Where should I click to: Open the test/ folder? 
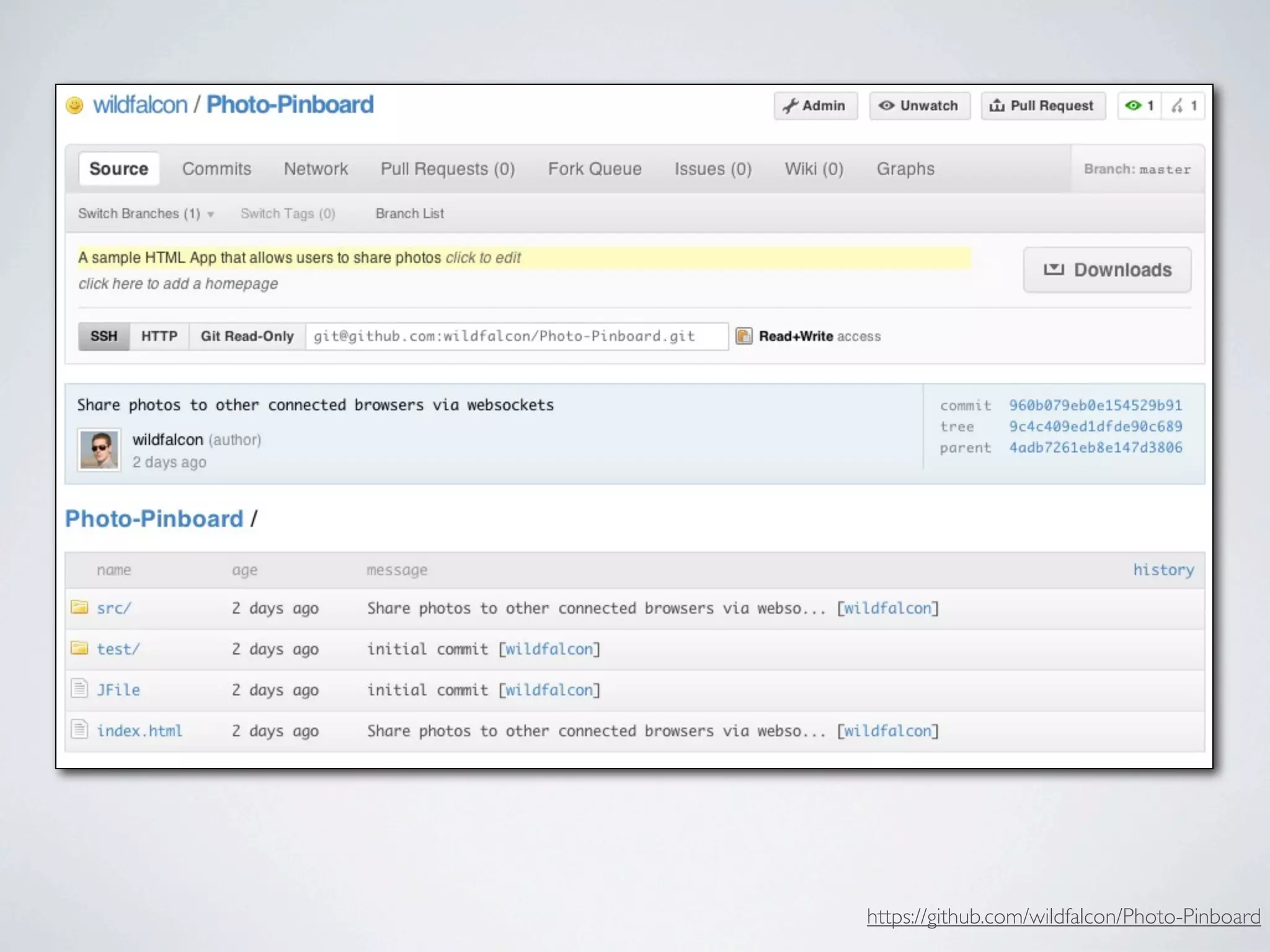click(118, 649)
